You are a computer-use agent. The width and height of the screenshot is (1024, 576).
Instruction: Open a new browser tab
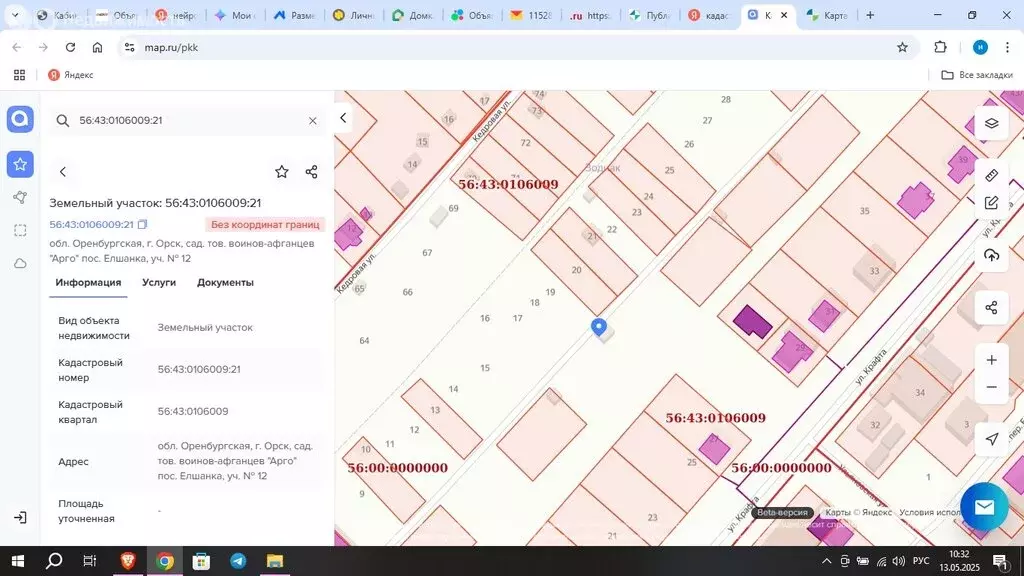[x=870, y=15]
